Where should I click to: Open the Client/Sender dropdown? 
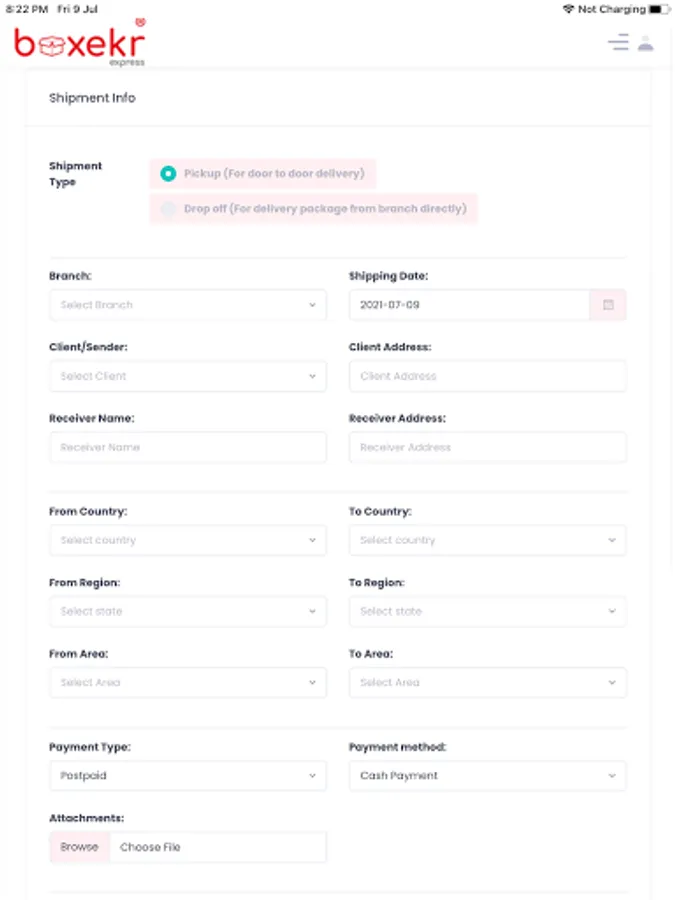187,376
